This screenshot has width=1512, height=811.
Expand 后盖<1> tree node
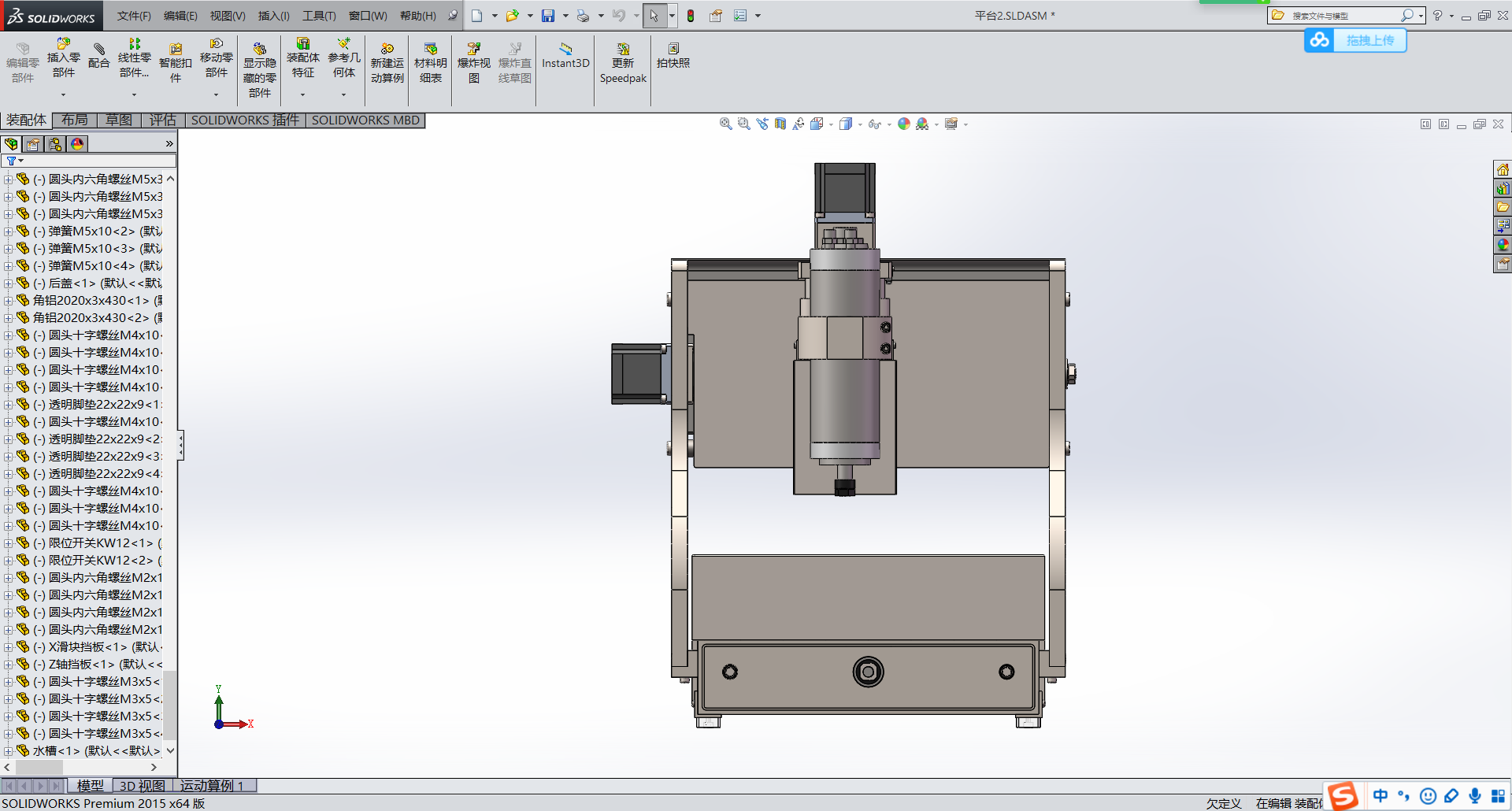pos(8,283)
